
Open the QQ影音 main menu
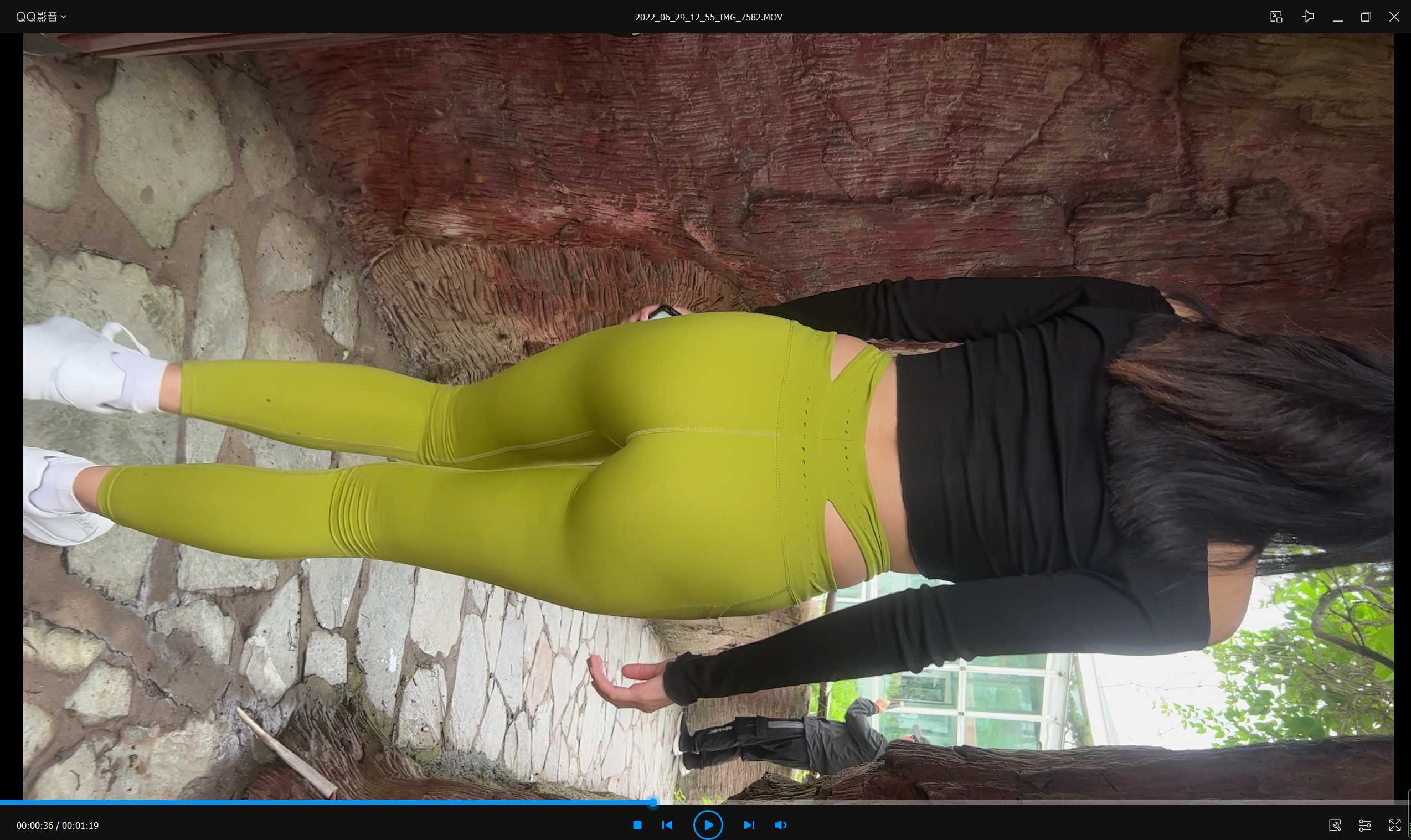[36, 17]
